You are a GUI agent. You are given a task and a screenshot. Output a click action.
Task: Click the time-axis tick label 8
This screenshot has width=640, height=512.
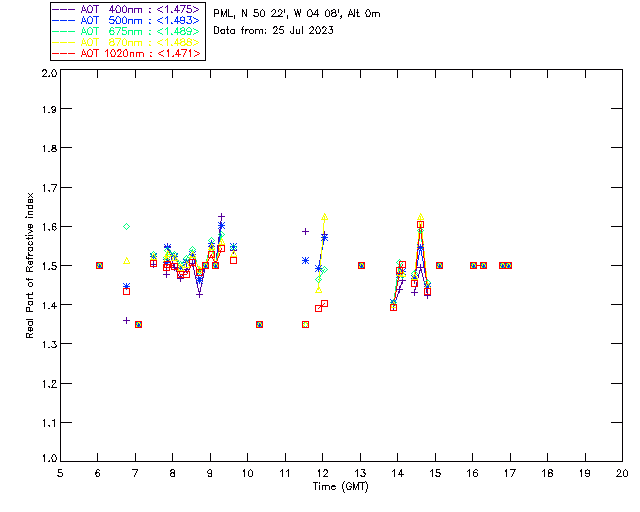[172, 473]
